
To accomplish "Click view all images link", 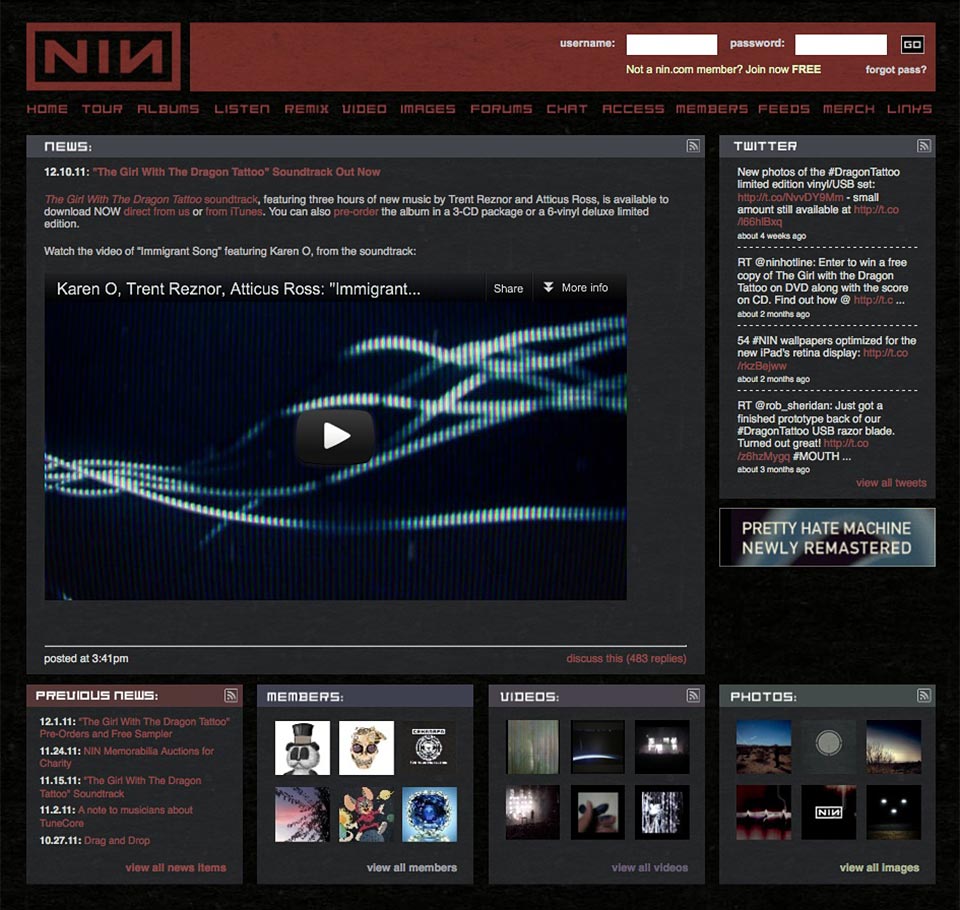I will tap(879, 868).
